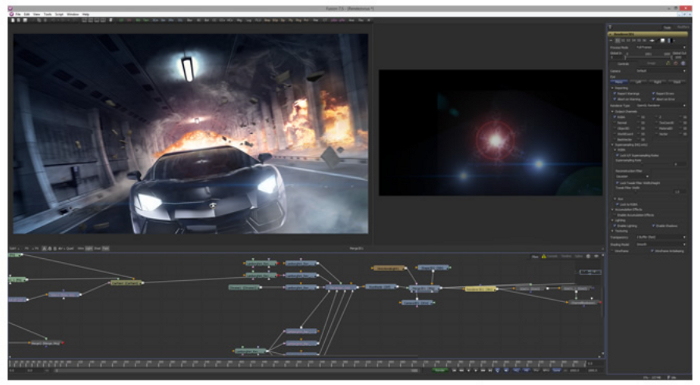This screenshot has width=700, height=385.
Task: Open the Camera dropdown
Action: pos(661,71)
